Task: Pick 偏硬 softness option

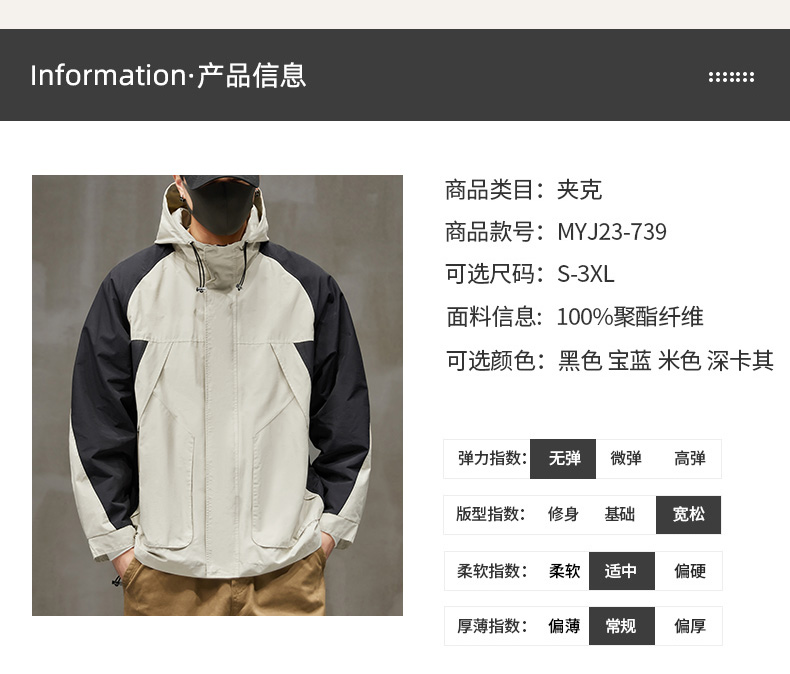Action: coord(689,571)
